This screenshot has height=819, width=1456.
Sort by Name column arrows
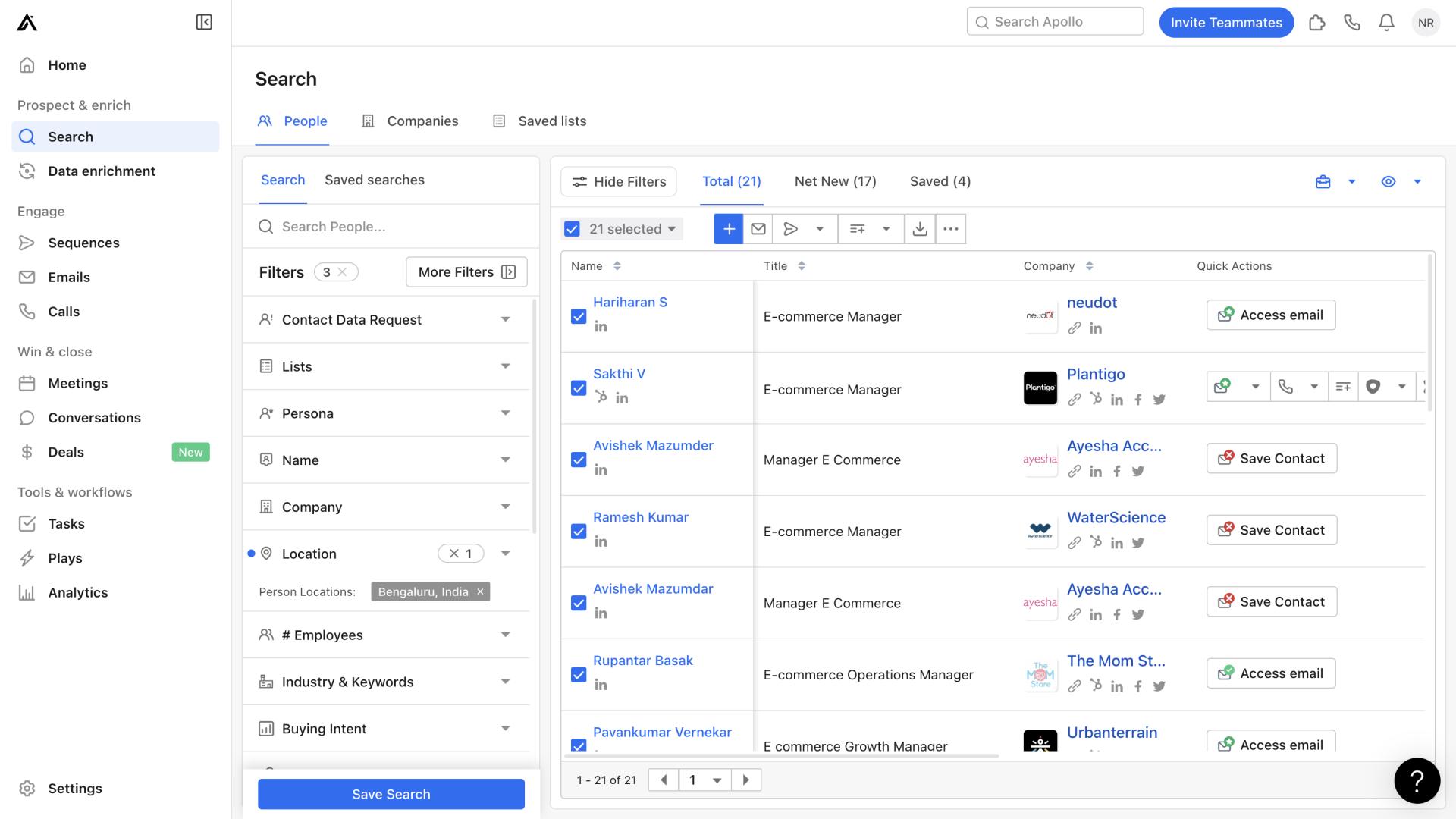tap(617, 266)
